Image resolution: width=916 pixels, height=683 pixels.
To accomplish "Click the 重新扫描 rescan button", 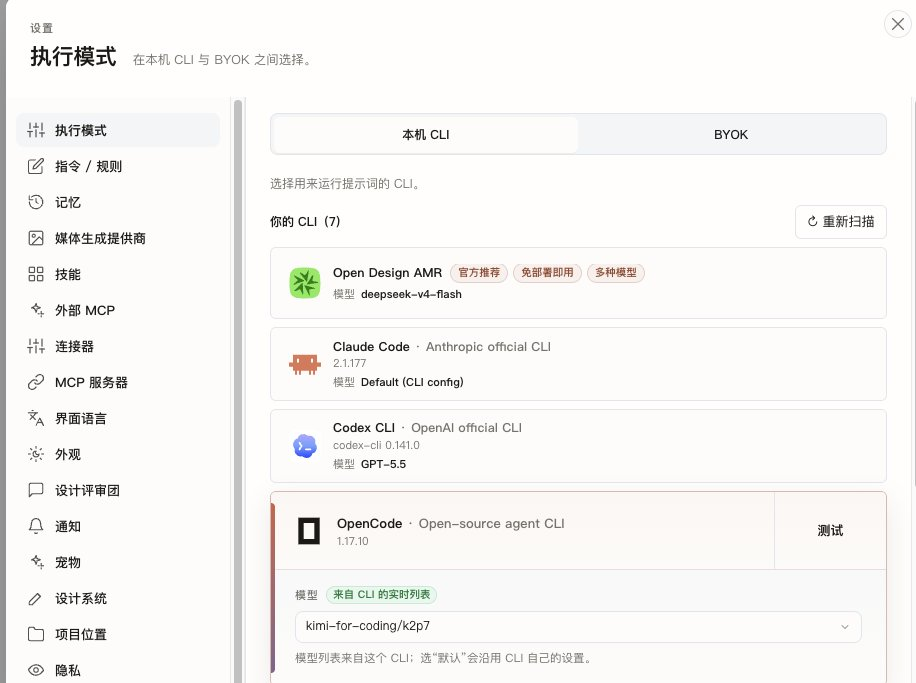I will coord(841,221).
